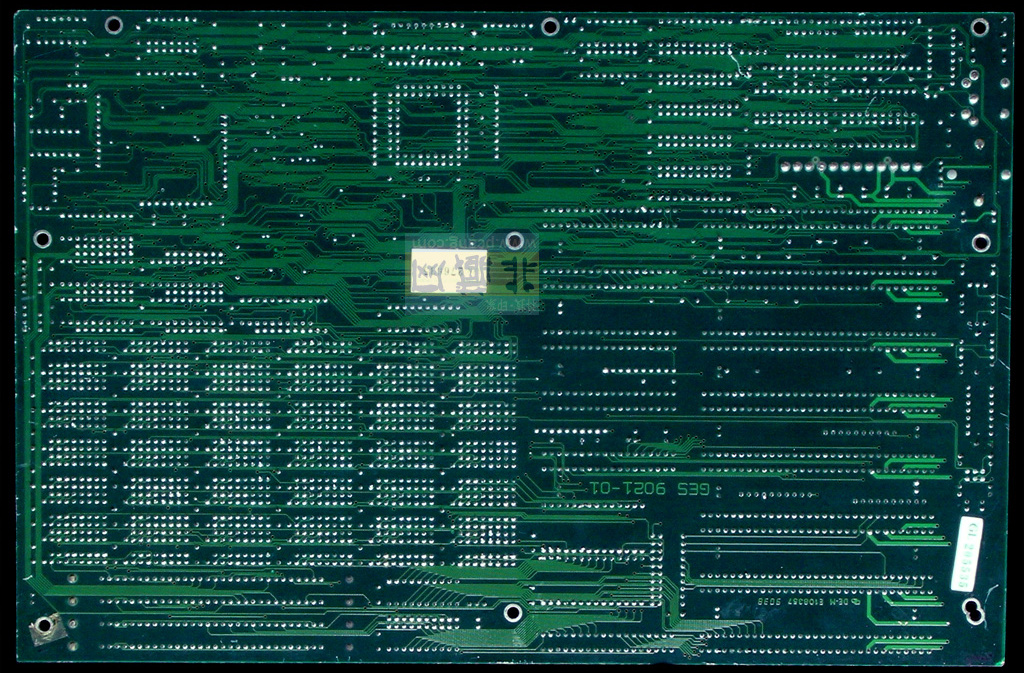Click the top-left corner mounting hole
The height and width of the screenshot is (673, 1024).
click(x=114, y=25)
